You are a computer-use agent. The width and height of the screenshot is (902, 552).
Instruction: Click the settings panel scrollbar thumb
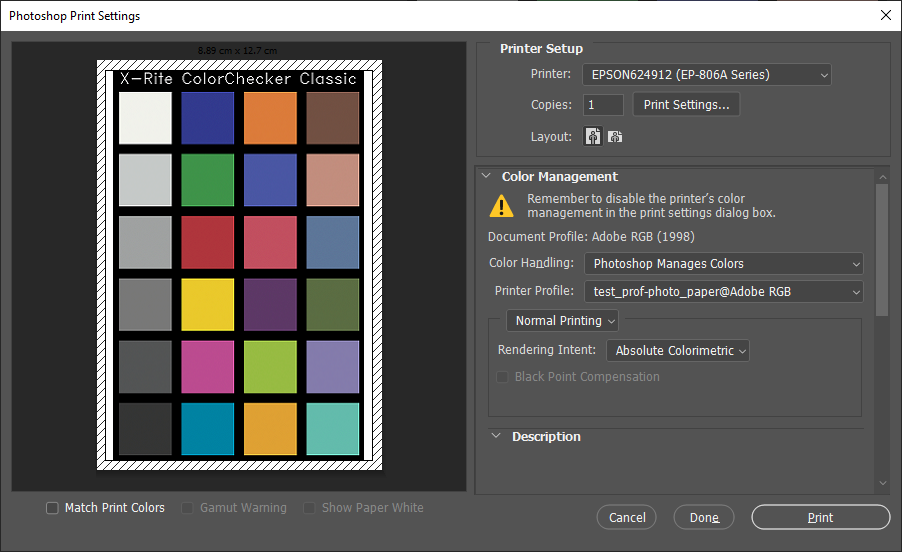click(x=882, y=250)
